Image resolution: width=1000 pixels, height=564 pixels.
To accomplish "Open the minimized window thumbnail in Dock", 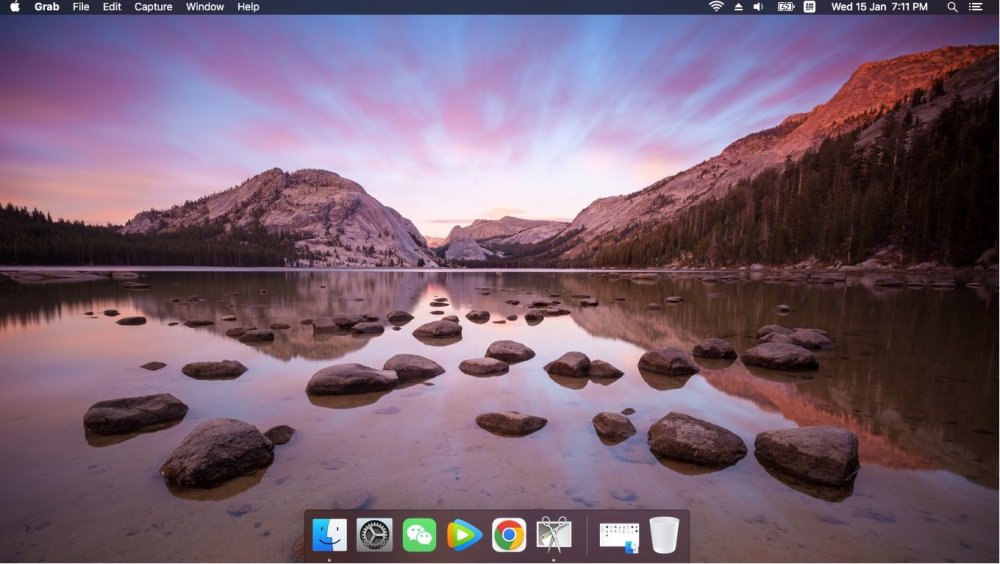I will pyautogui.click(x=619, y=537).
